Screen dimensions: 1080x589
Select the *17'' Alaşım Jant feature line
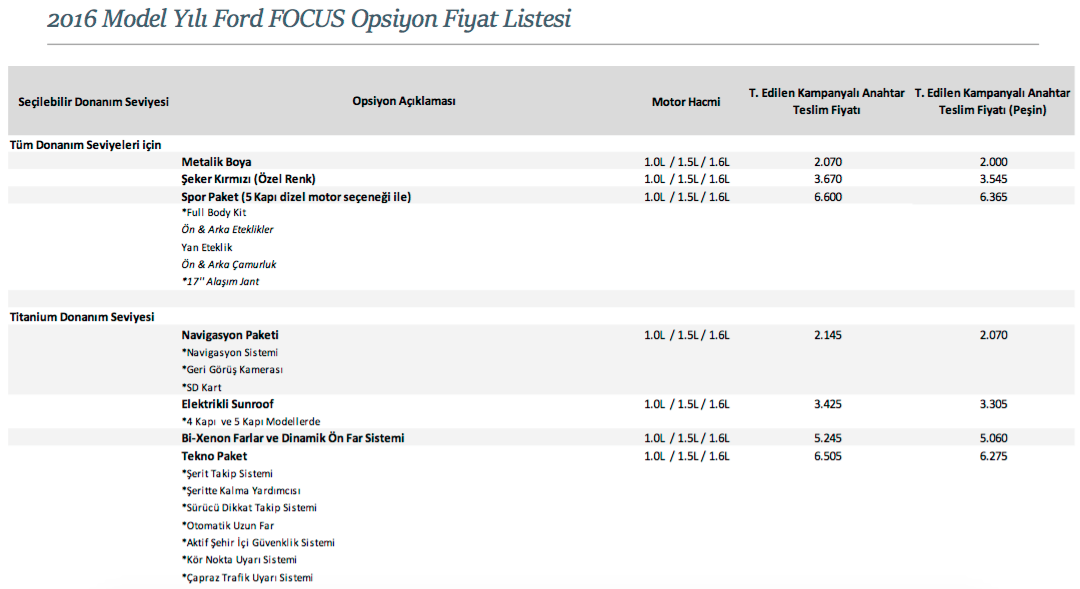point(220,282)
